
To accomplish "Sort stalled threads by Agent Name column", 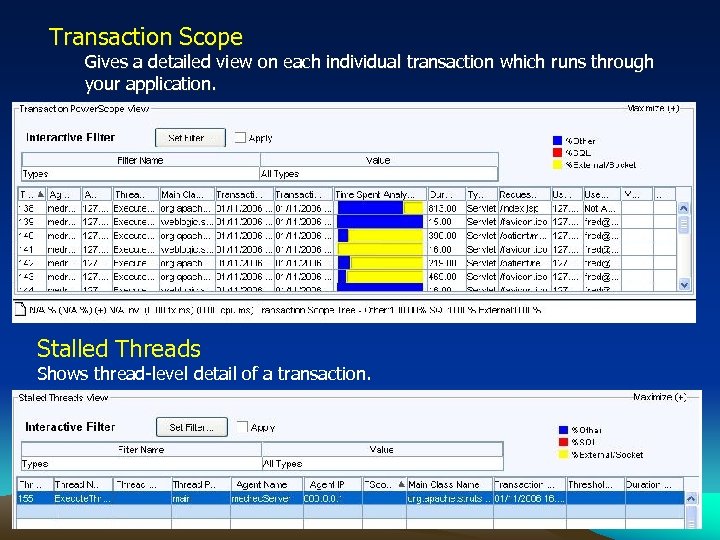I will point(267,484).
